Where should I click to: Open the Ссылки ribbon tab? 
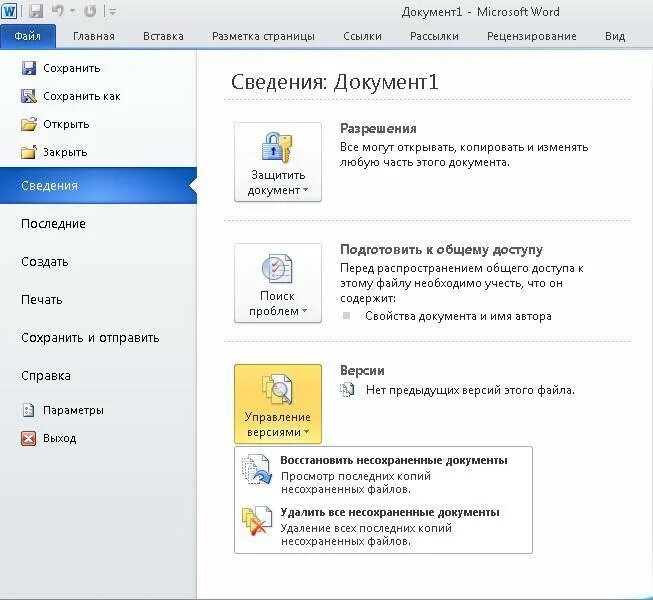tap(362, 36)
